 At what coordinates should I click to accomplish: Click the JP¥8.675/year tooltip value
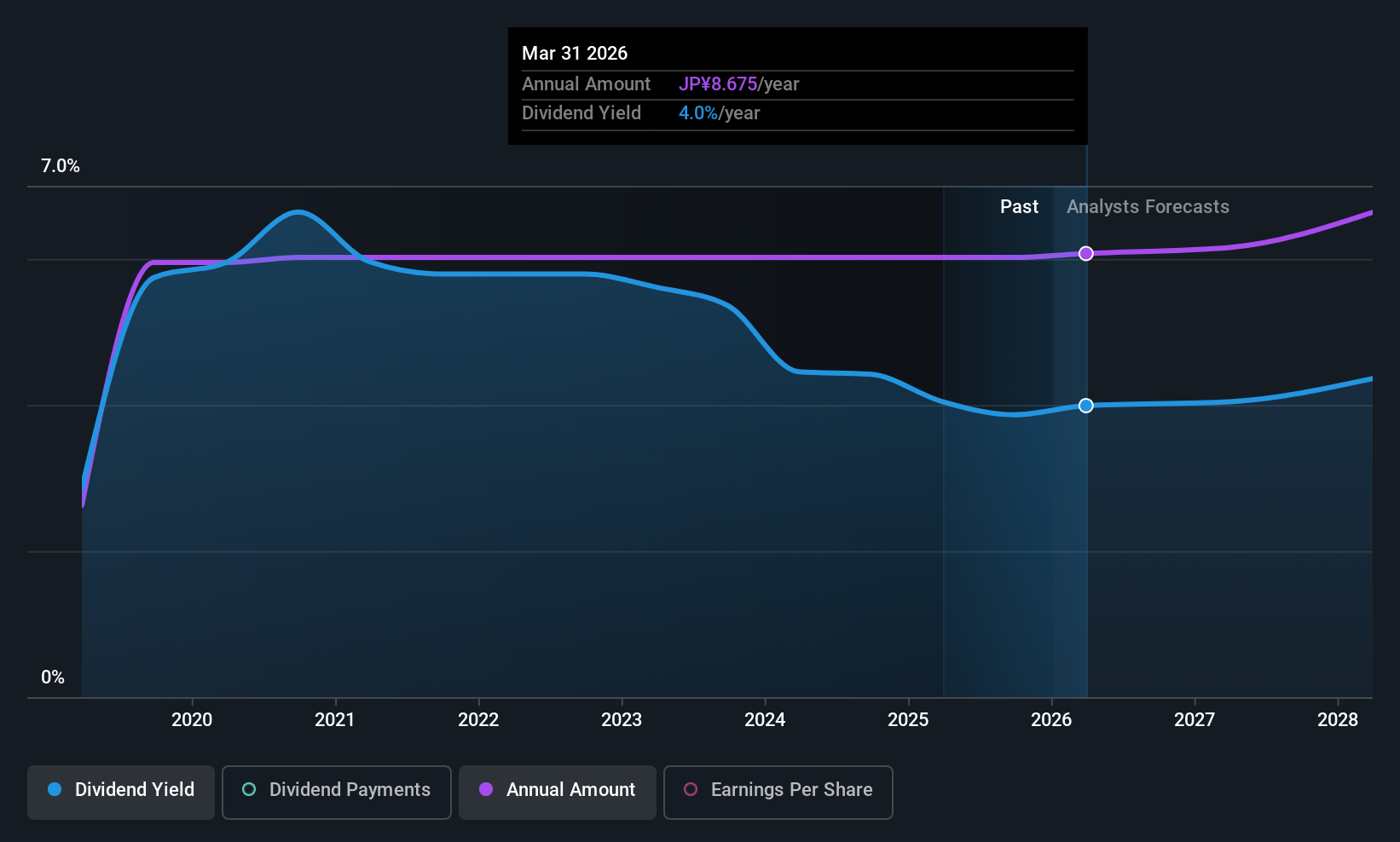[x=738, y=84]
